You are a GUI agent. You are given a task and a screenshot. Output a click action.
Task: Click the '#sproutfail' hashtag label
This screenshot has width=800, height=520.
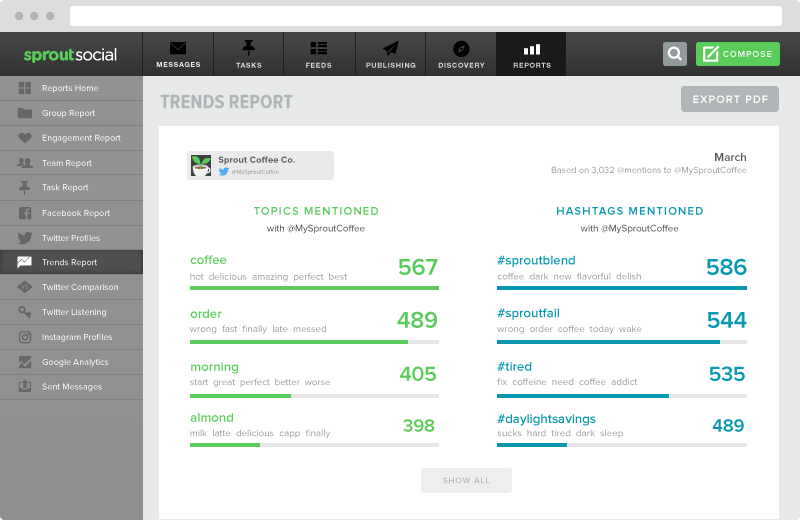528,313
